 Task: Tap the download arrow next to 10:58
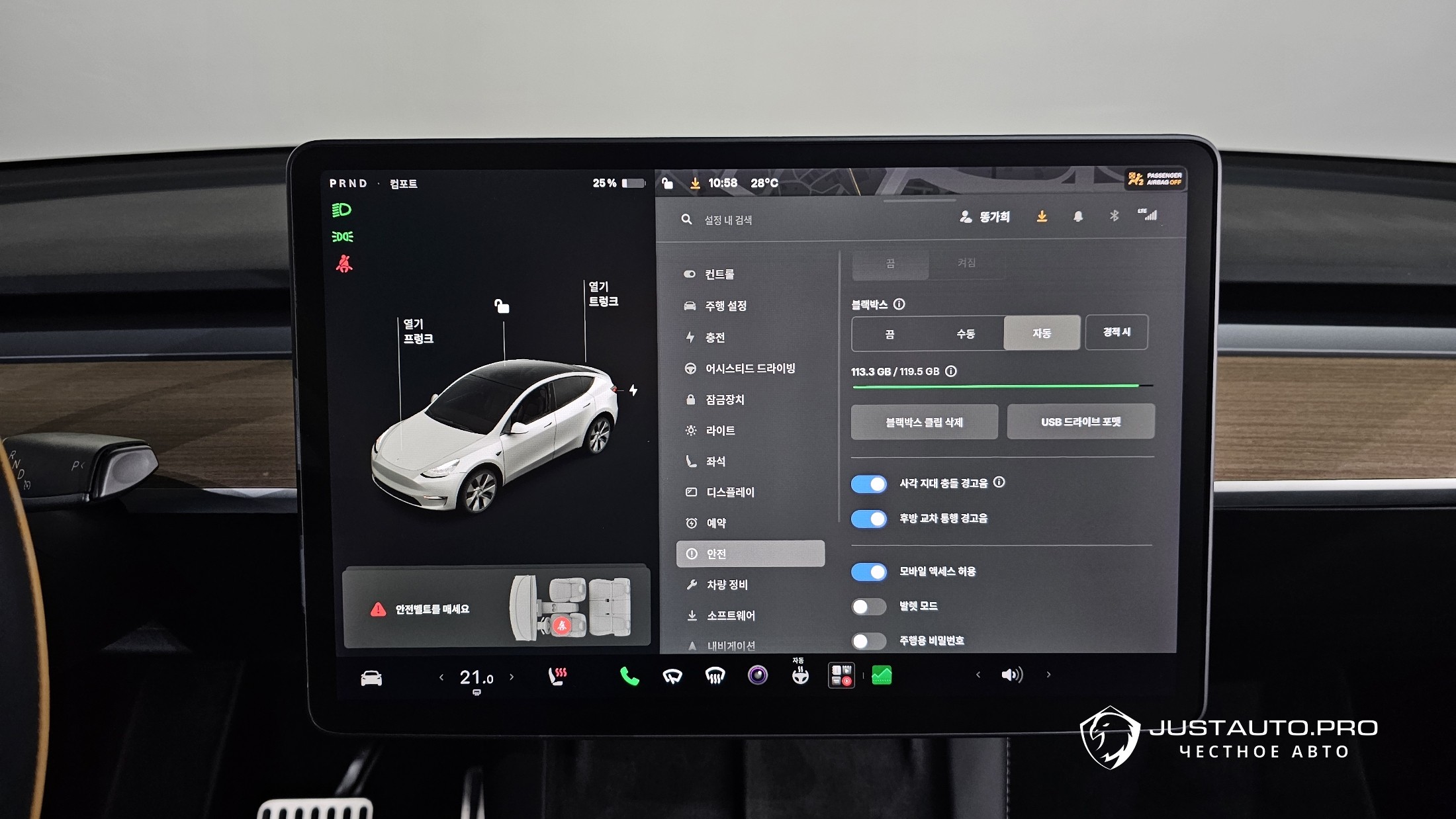(x=695, y=183)
